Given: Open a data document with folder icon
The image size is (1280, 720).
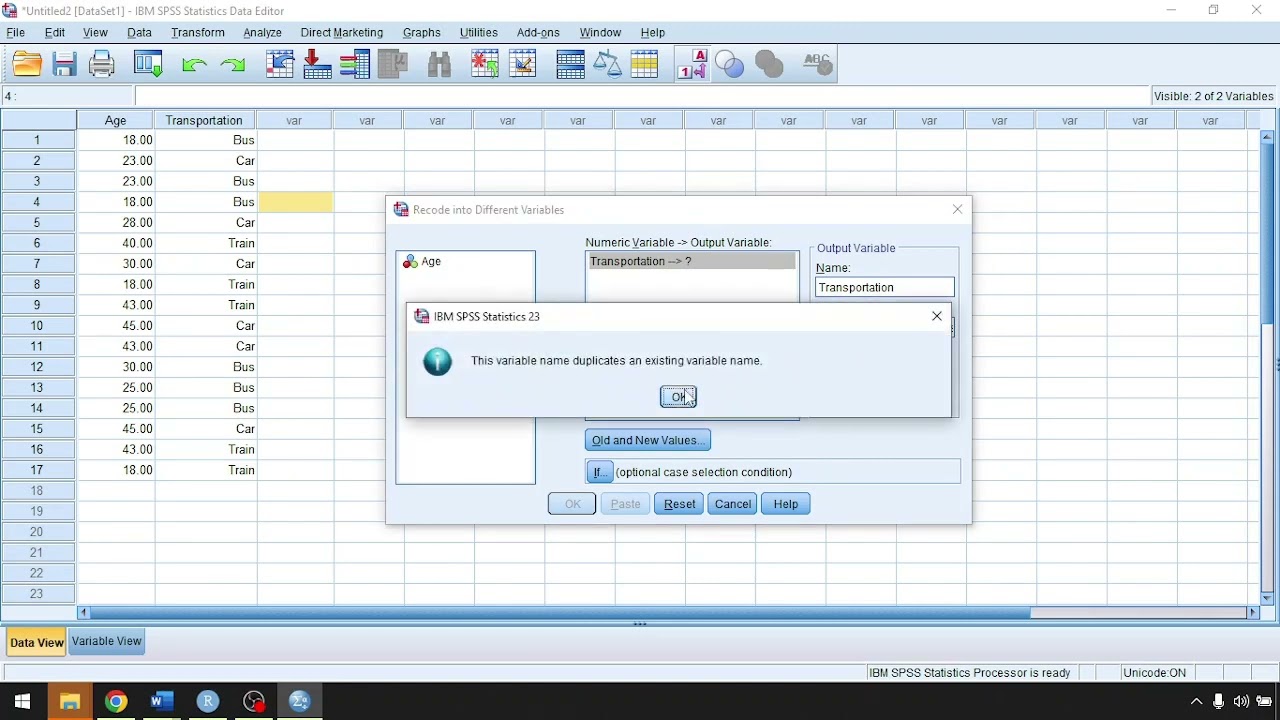Looking at the screenshot, I should [27, 65].
